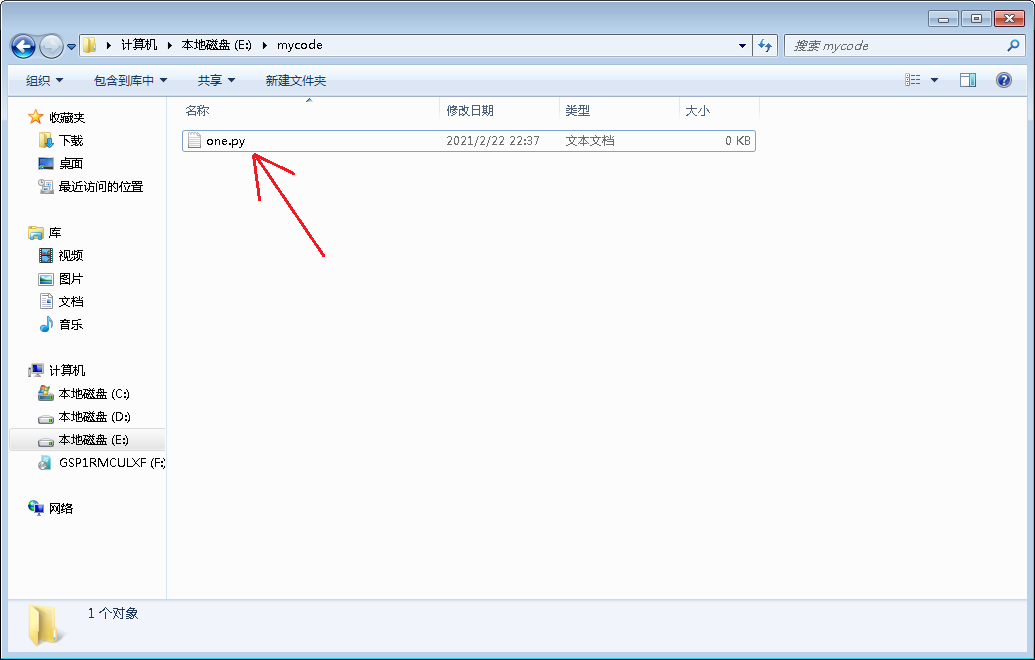Screen dimensions: 1035x660
Task: Click the 下载 folder icon
Action: 46,141
